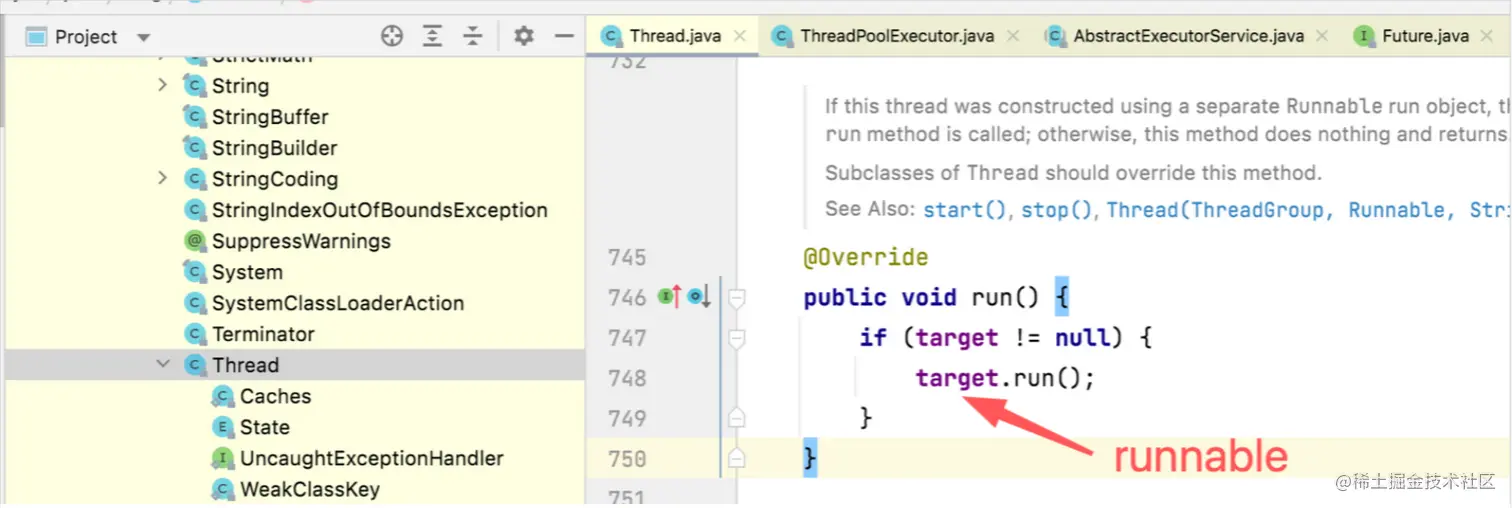Screen dimensions: 1512x508
Task: Click the class icon beside Terminator
Action: tap(195, 334)
